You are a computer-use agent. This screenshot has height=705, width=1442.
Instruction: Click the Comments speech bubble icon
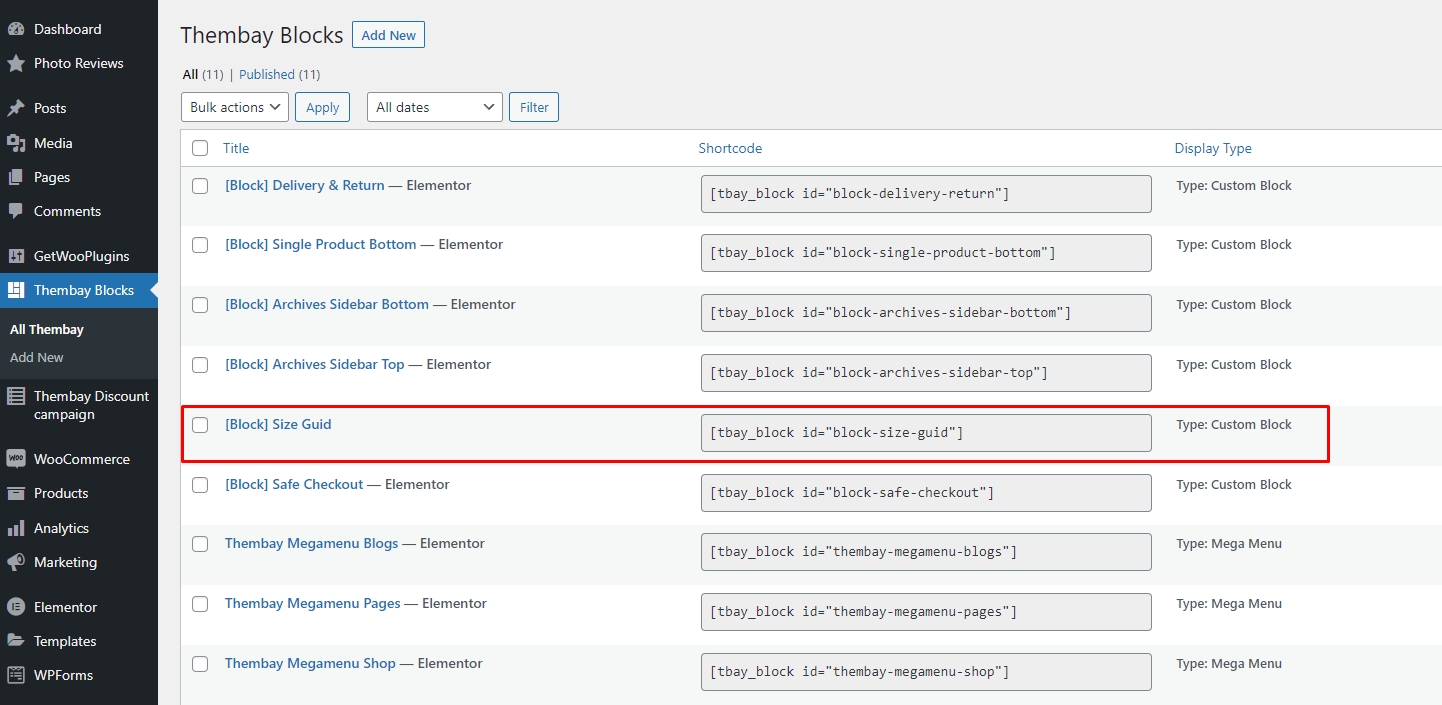[16, 211]
